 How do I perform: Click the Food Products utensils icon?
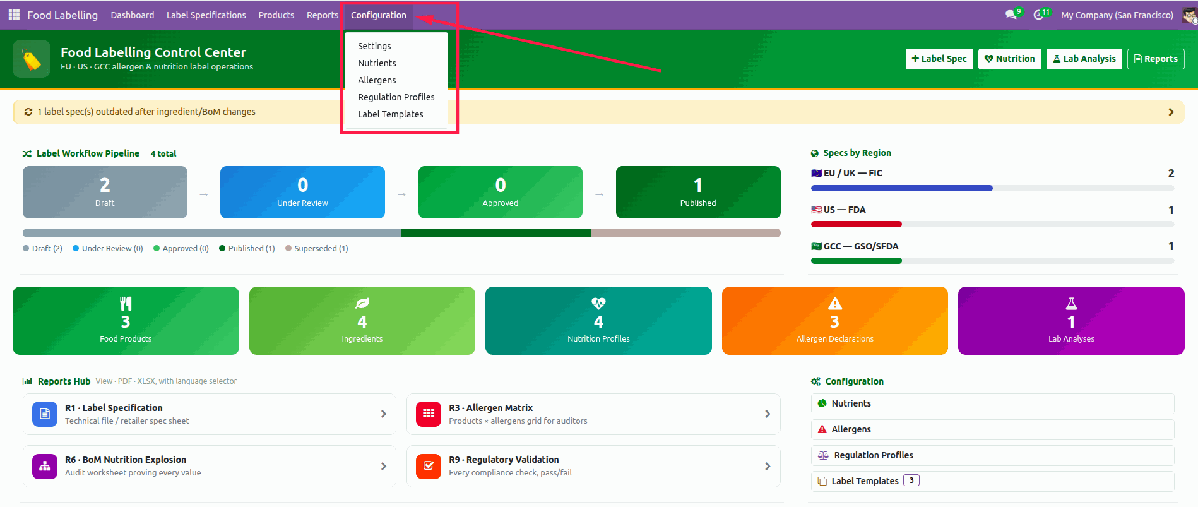125,303
